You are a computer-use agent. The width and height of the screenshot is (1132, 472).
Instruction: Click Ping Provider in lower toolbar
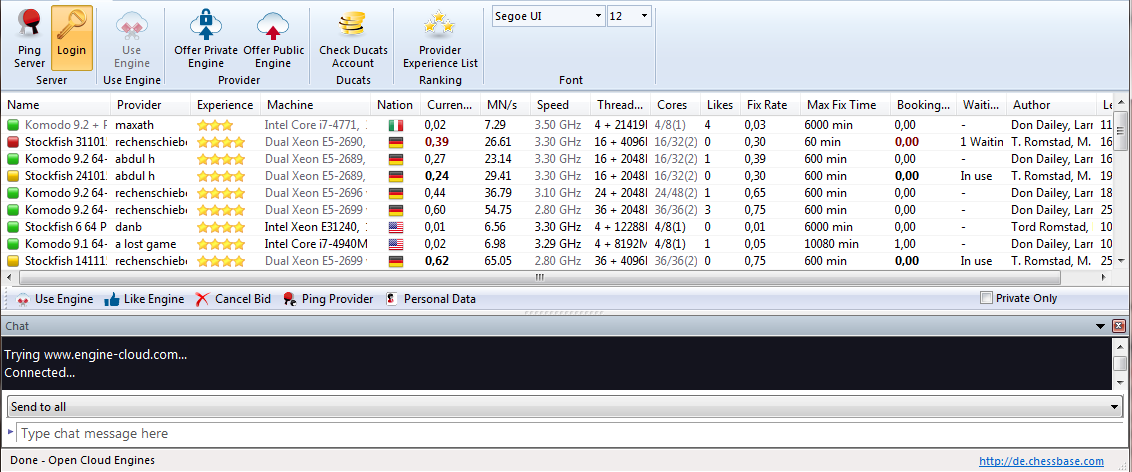click(290, 299)
